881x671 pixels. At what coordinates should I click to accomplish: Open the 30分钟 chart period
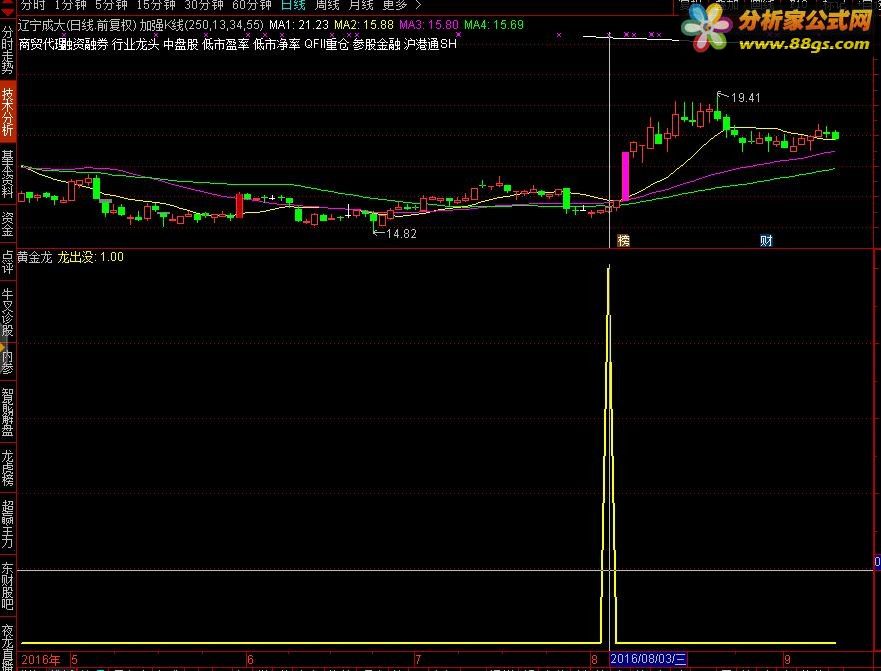204,6
